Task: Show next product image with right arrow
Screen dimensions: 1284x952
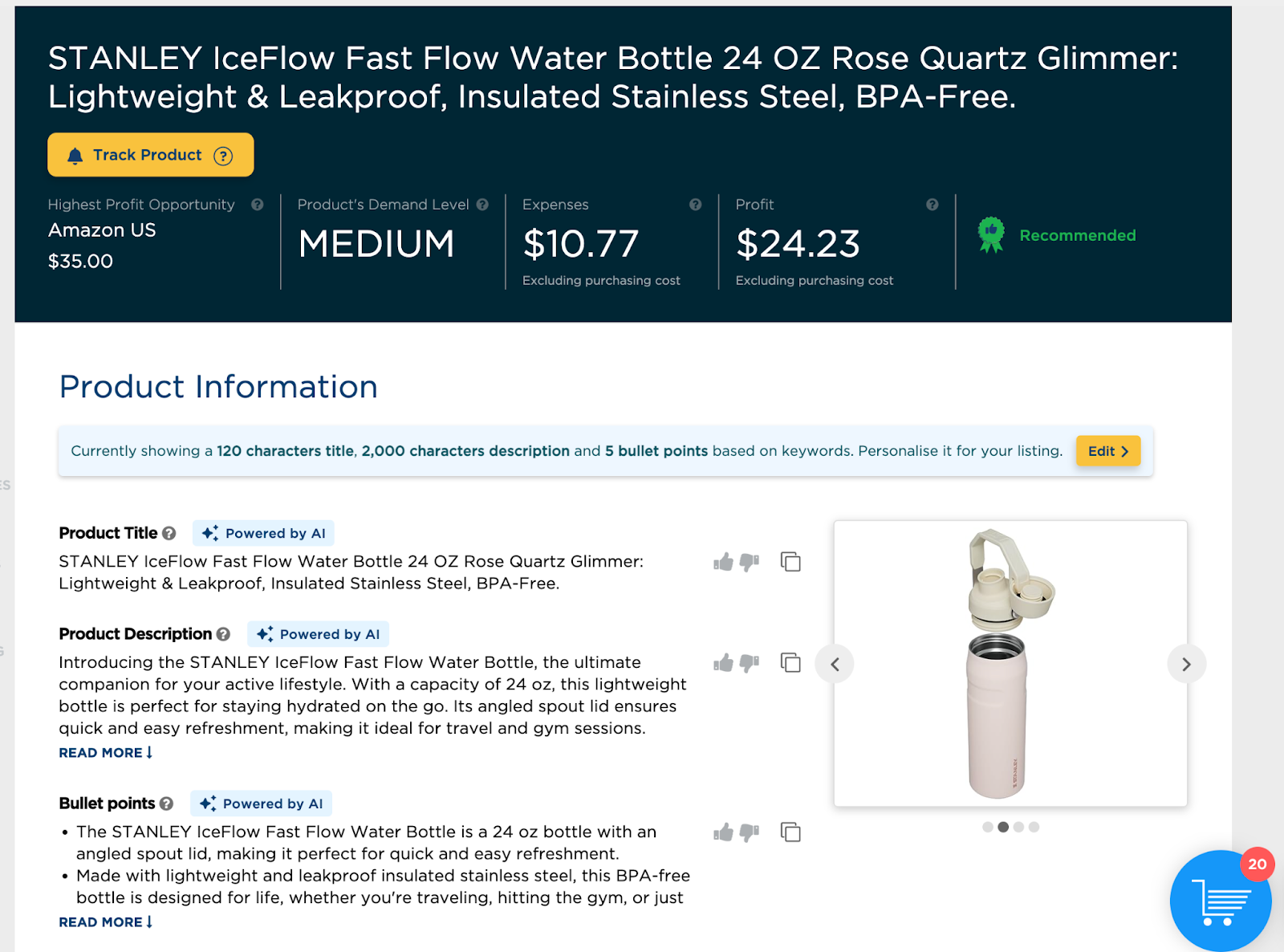Action: 1186,665
